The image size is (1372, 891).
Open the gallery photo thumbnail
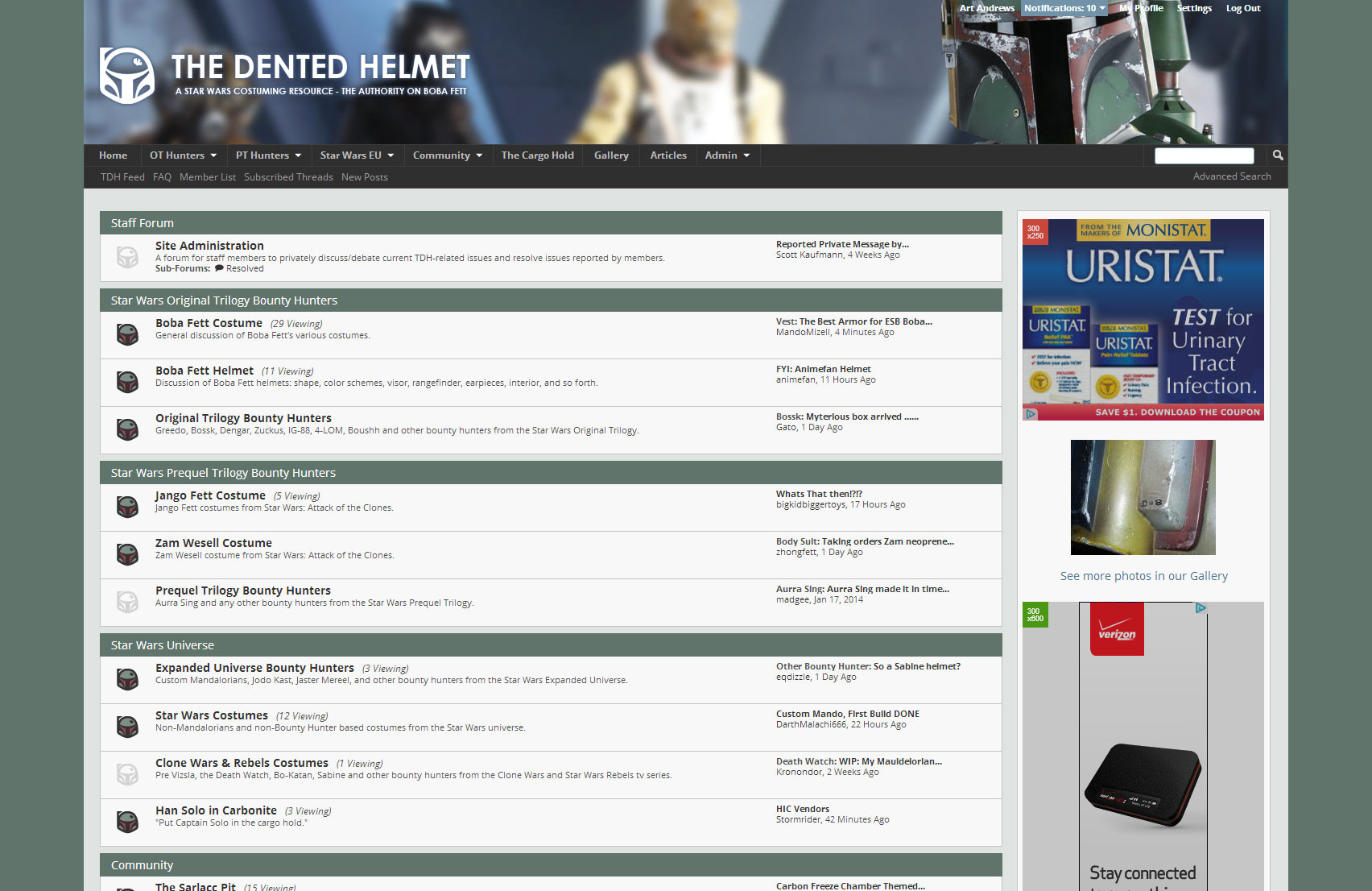(1143, 497)
